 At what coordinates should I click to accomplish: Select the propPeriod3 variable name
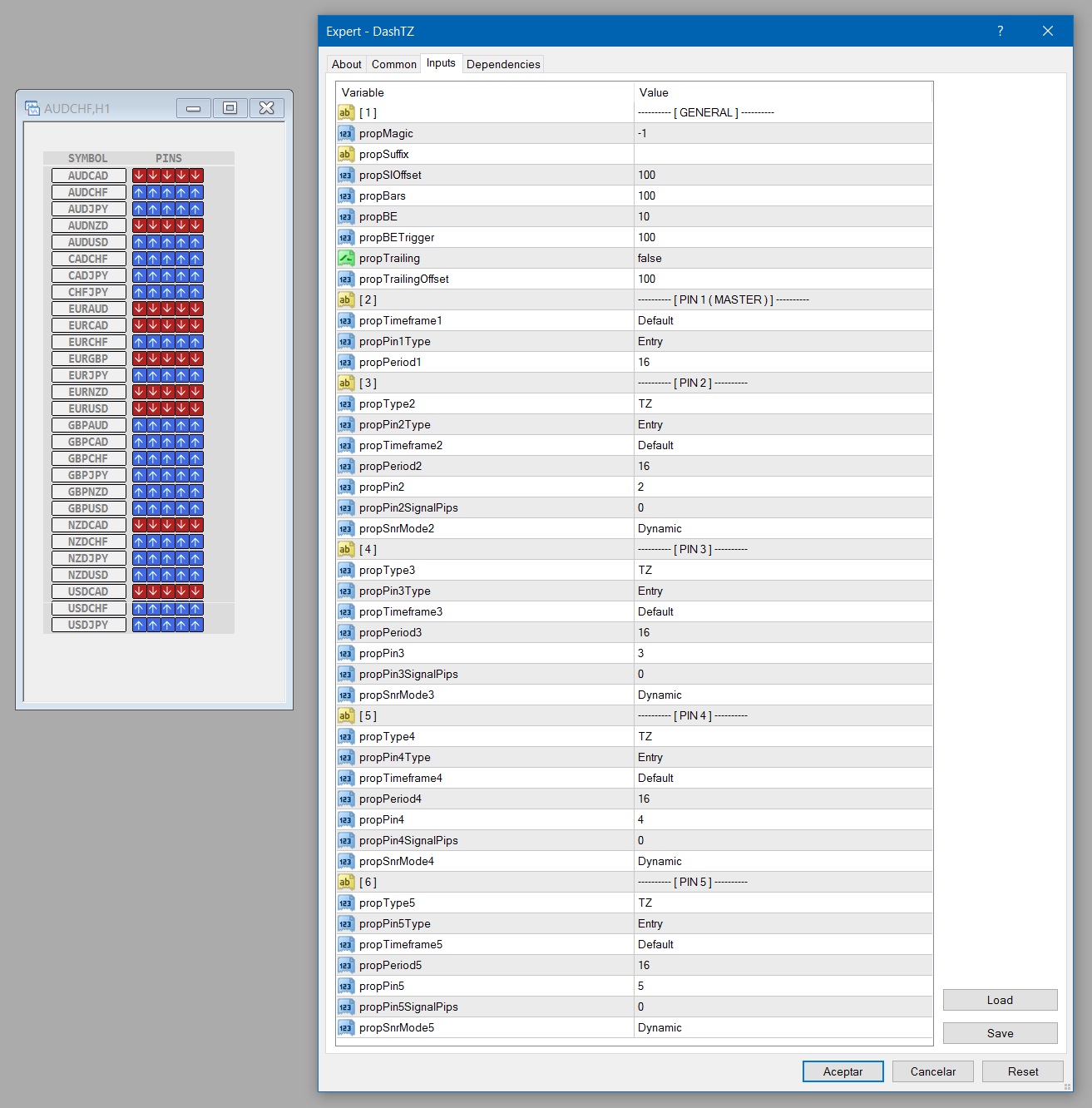tap(390, 632)
